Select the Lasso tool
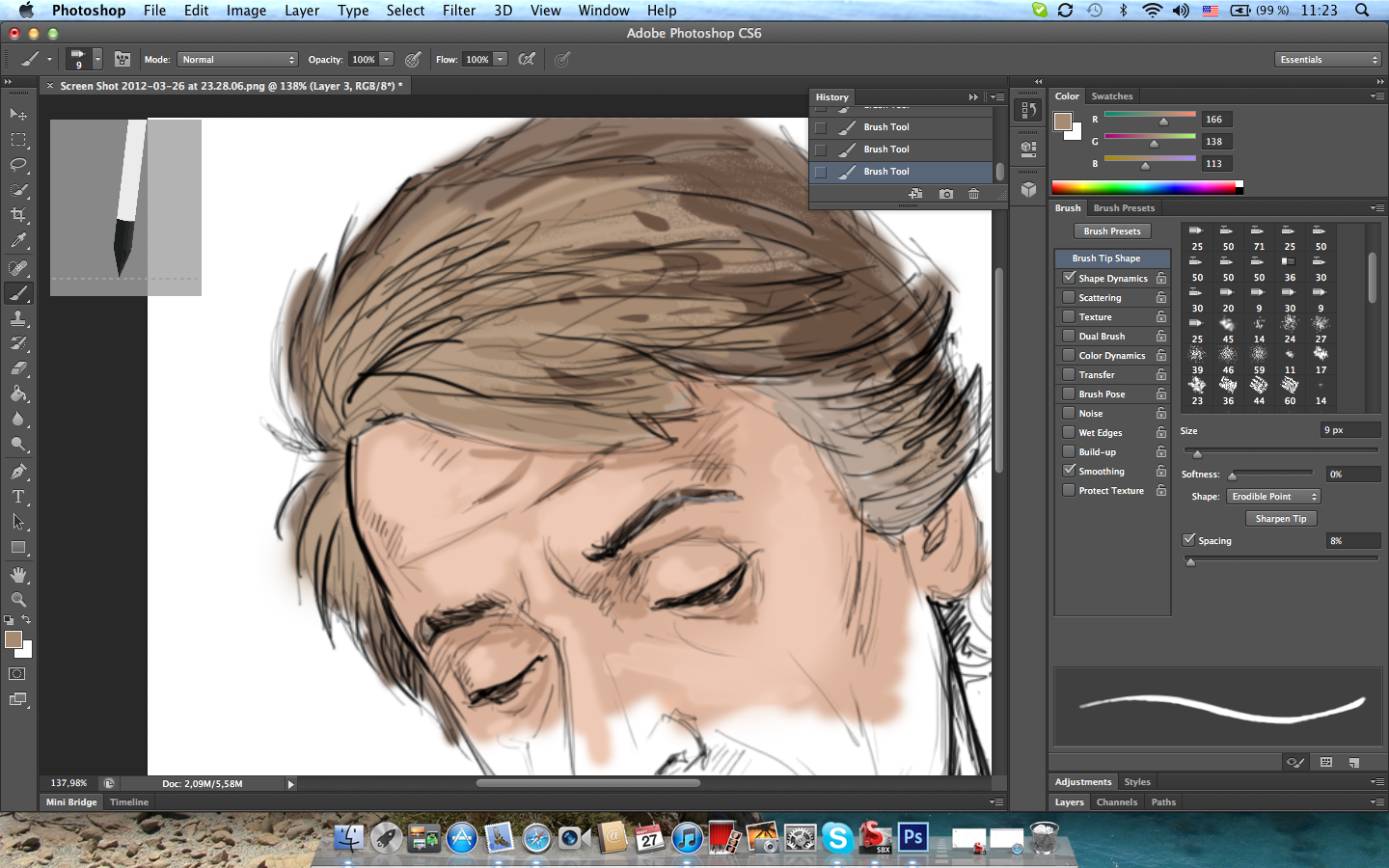 (18, 165)
